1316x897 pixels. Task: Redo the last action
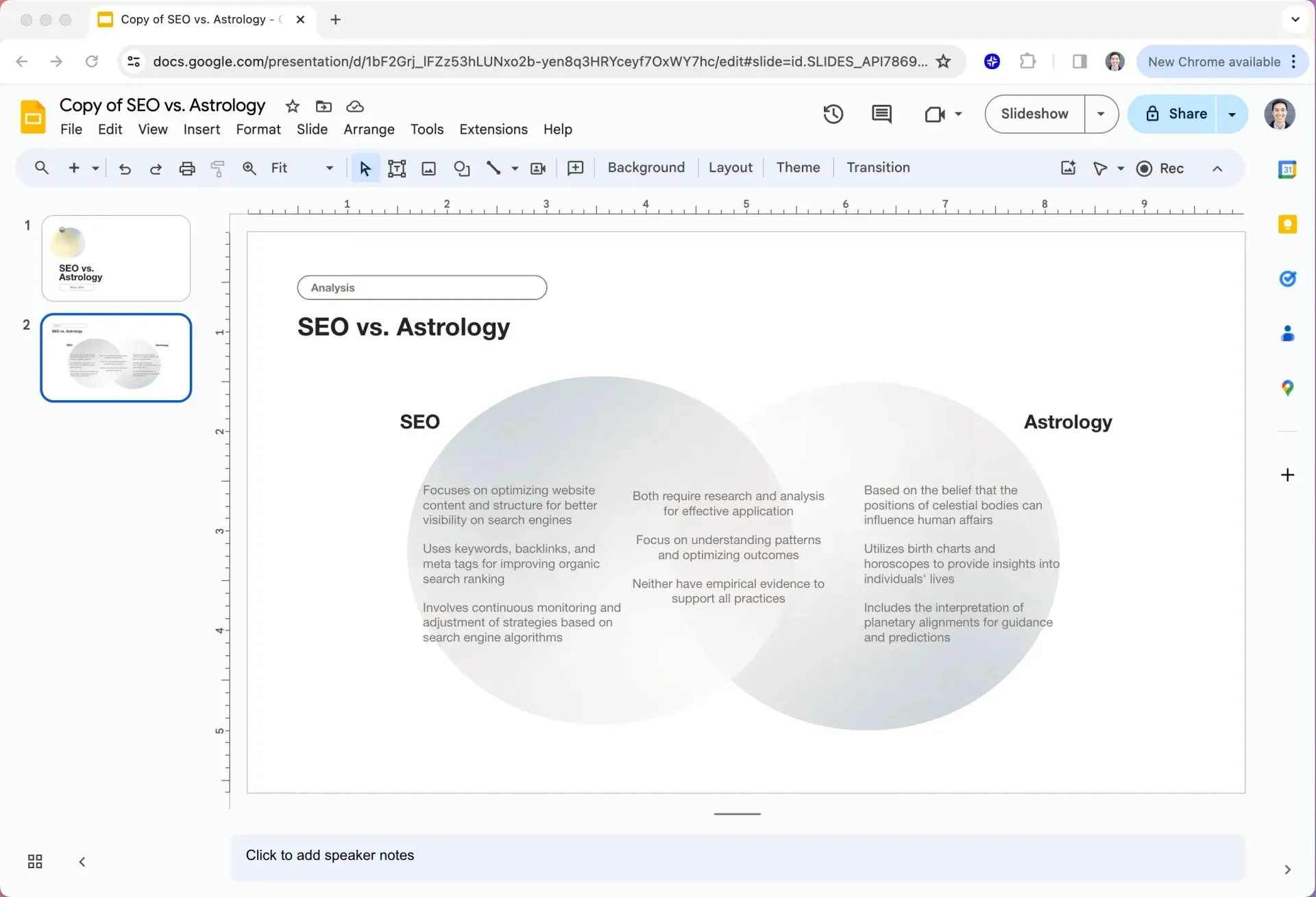point(156,169)
